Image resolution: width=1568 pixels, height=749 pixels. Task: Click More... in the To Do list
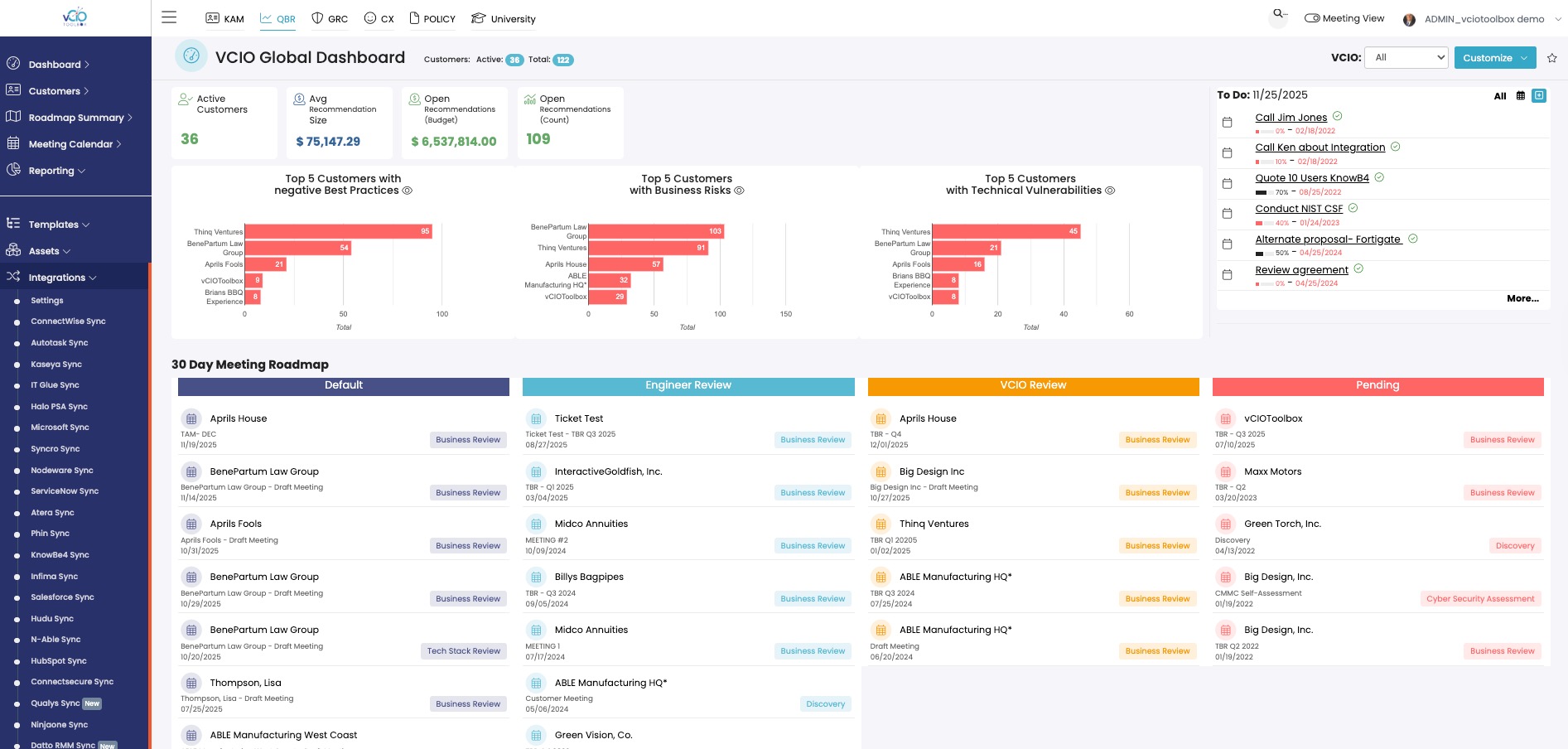click(1522, 298)
